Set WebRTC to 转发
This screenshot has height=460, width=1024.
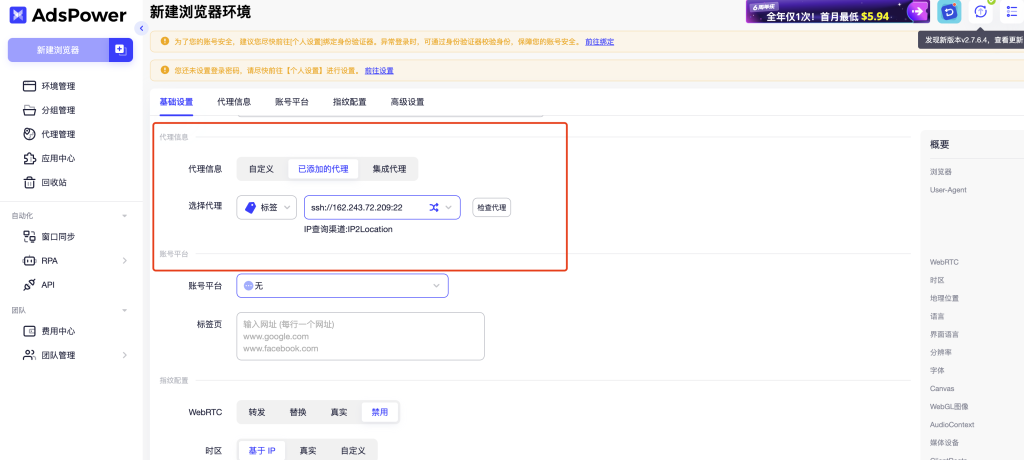click(x=257, y=412)
